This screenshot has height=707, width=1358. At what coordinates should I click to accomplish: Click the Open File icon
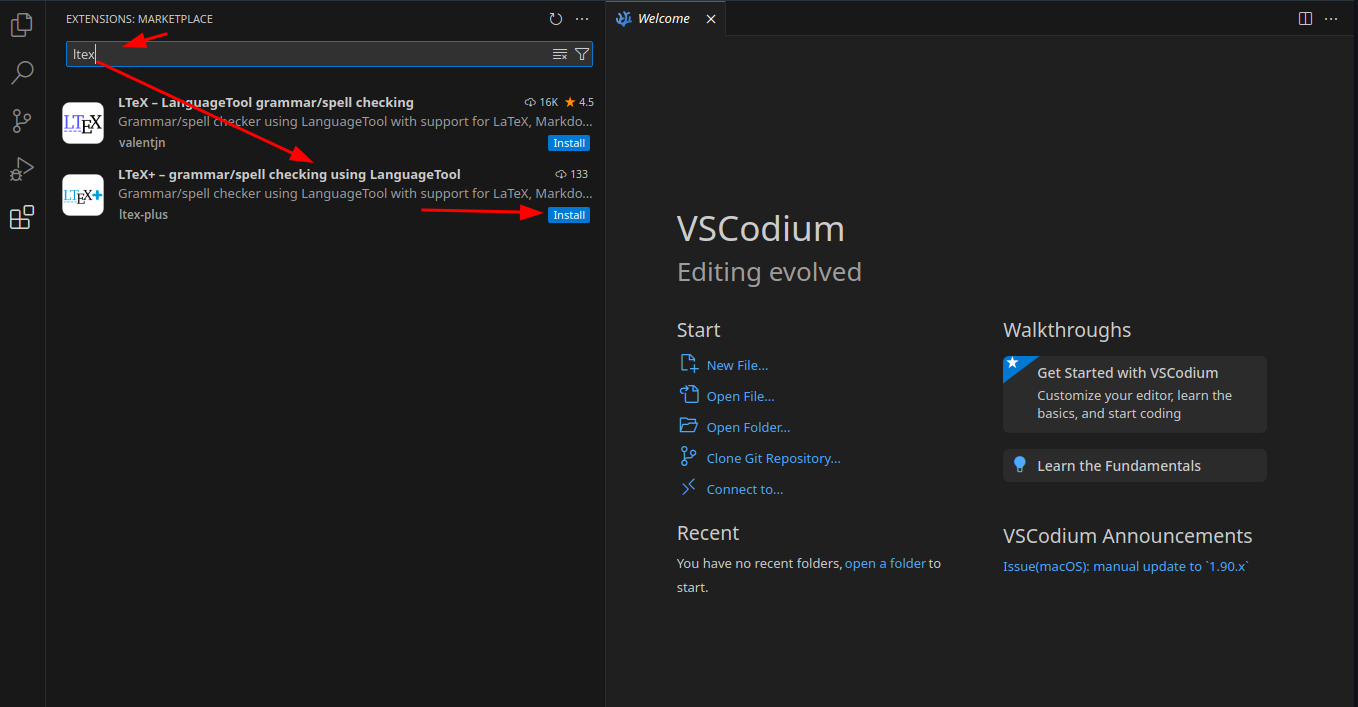[x=688, y=395]
